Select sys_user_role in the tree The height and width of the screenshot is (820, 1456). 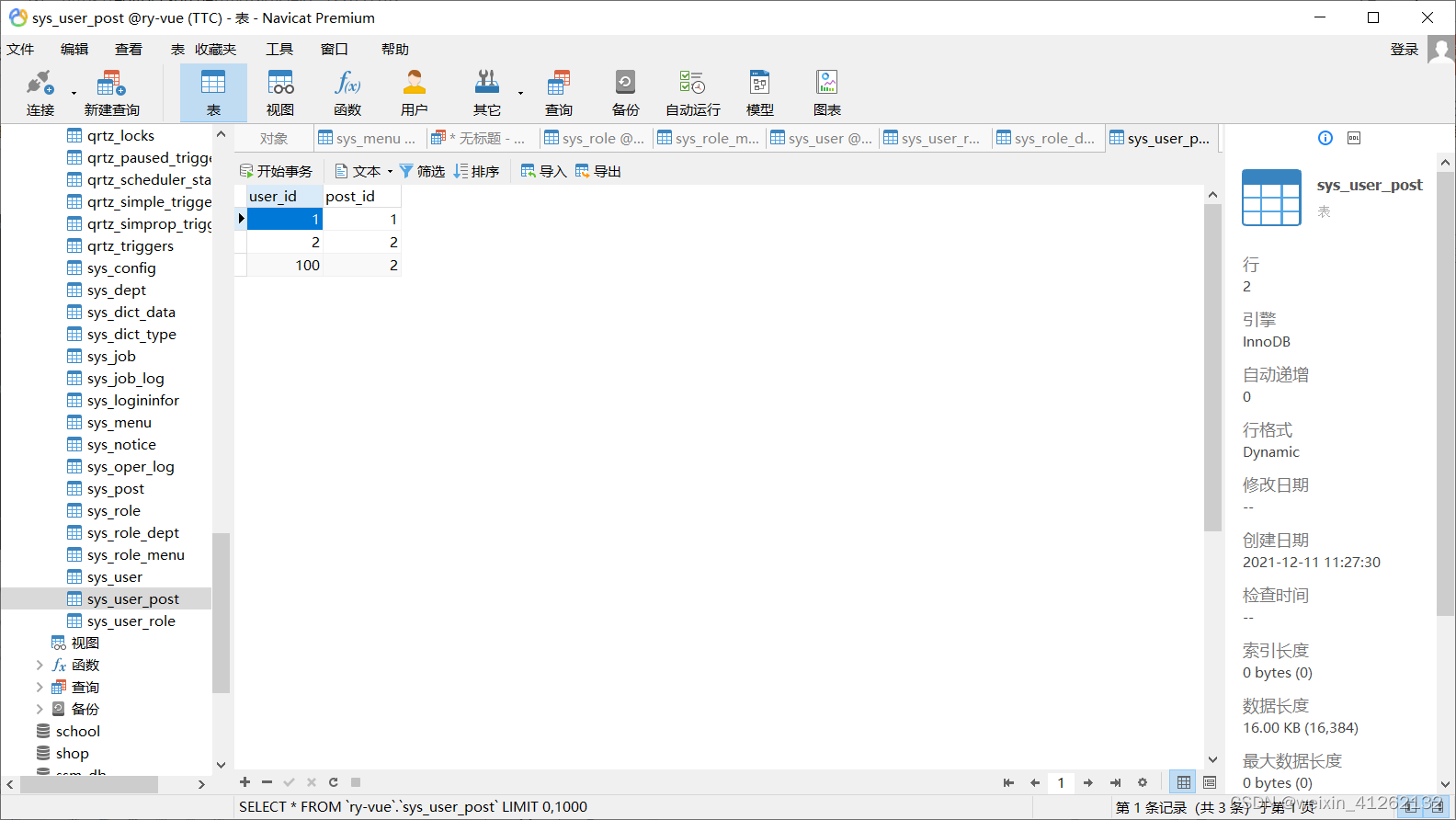(131, 621)
